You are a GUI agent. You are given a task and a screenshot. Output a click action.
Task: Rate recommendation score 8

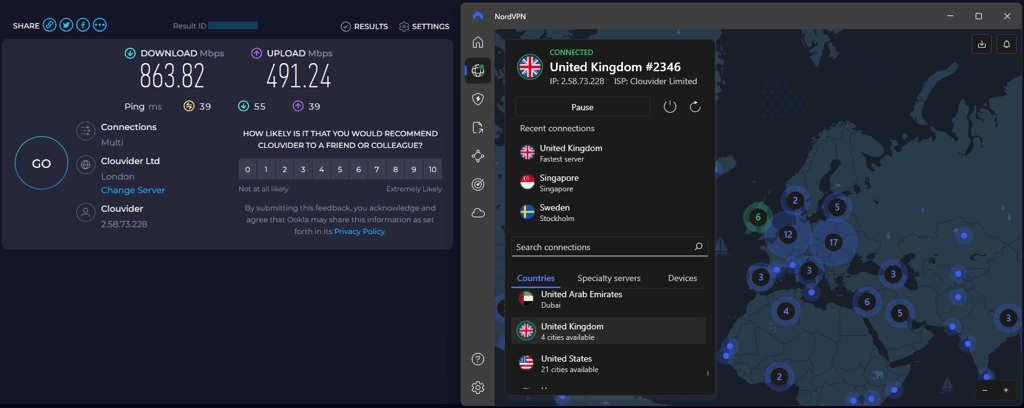tap(395, 170)
